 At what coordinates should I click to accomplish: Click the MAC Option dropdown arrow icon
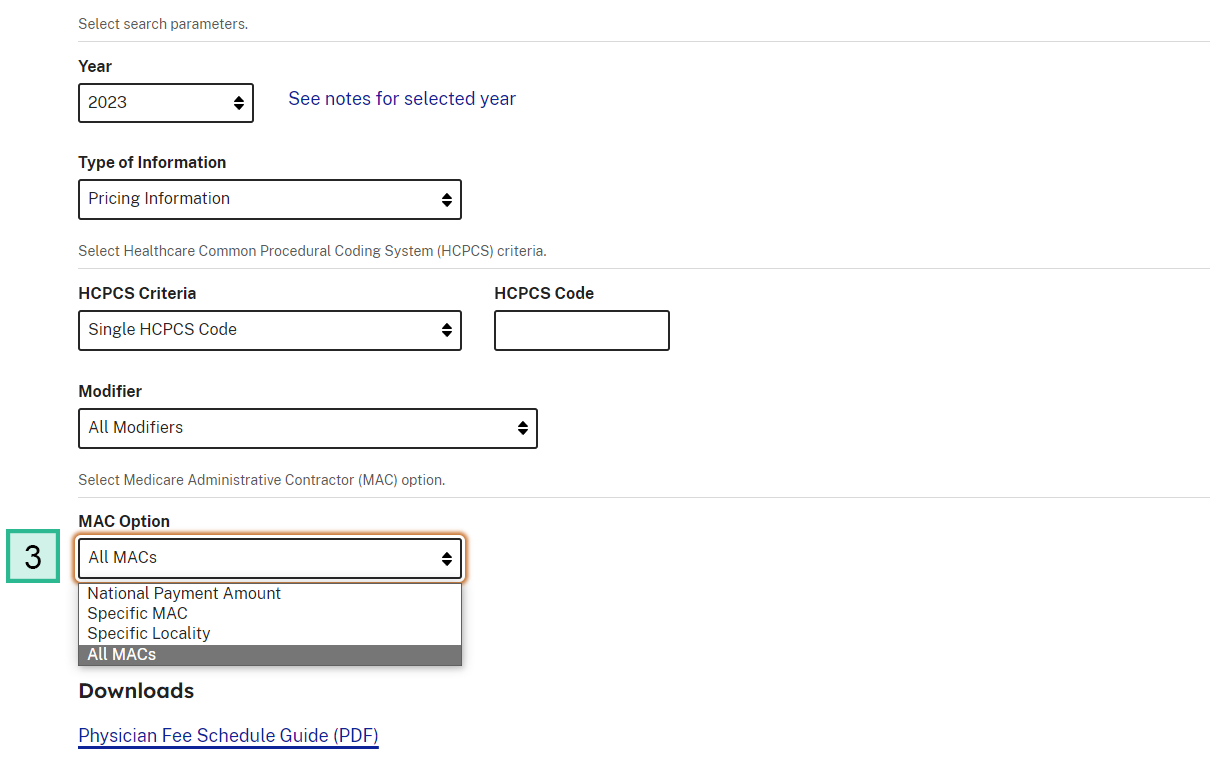click(x=446, y=558)
